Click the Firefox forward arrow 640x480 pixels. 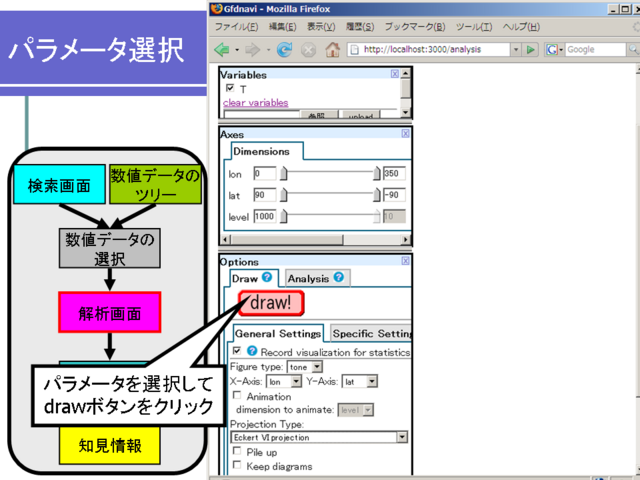253,50
